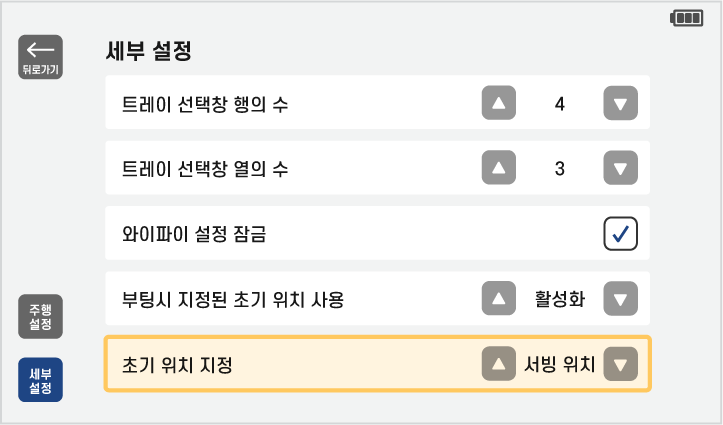This screenshot has height=425, width=723.
Task: Click the back arrow (뒤로가기) button
Action: click(x=40, y=57)
